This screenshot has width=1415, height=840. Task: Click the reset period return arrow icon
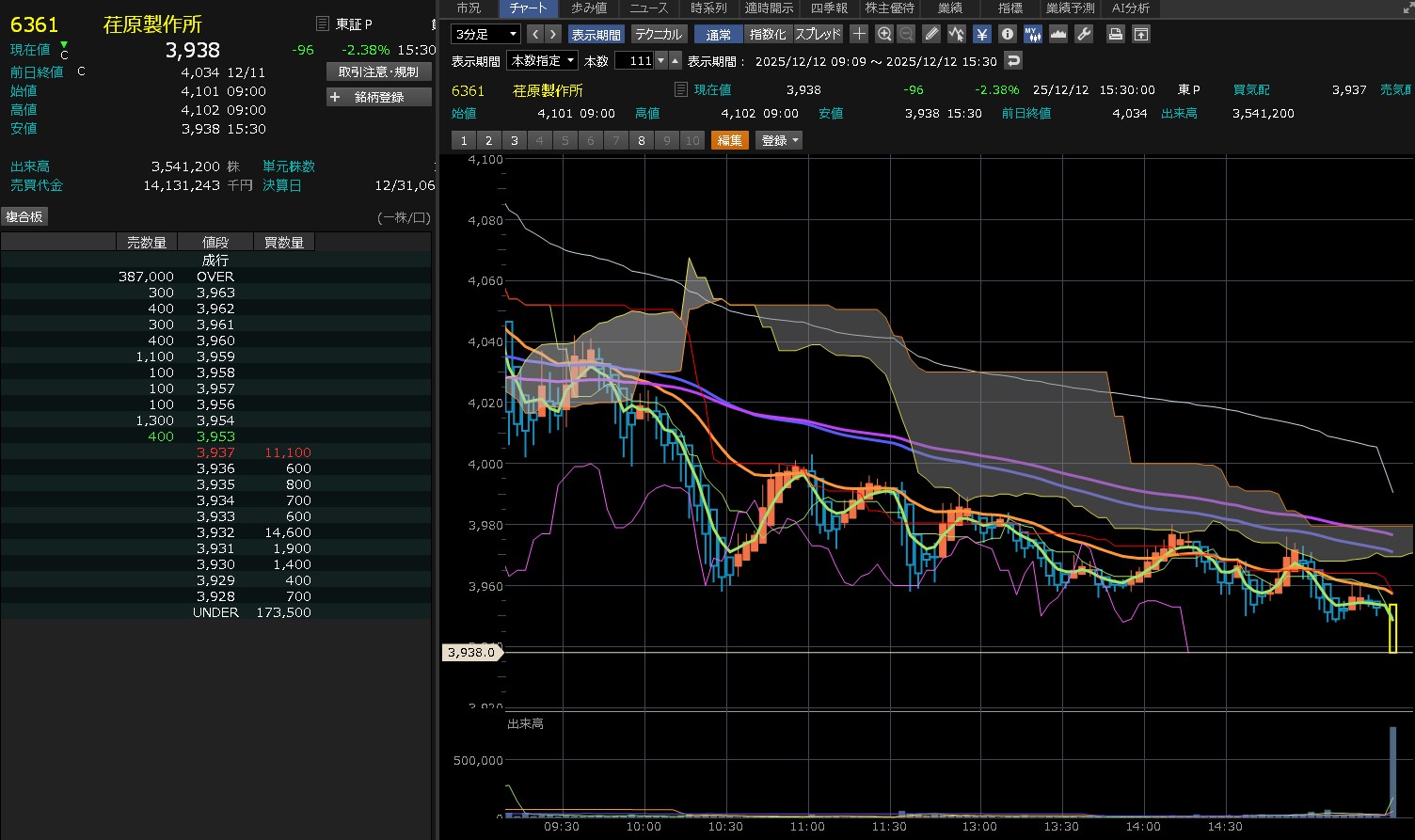pos(1013,60)
